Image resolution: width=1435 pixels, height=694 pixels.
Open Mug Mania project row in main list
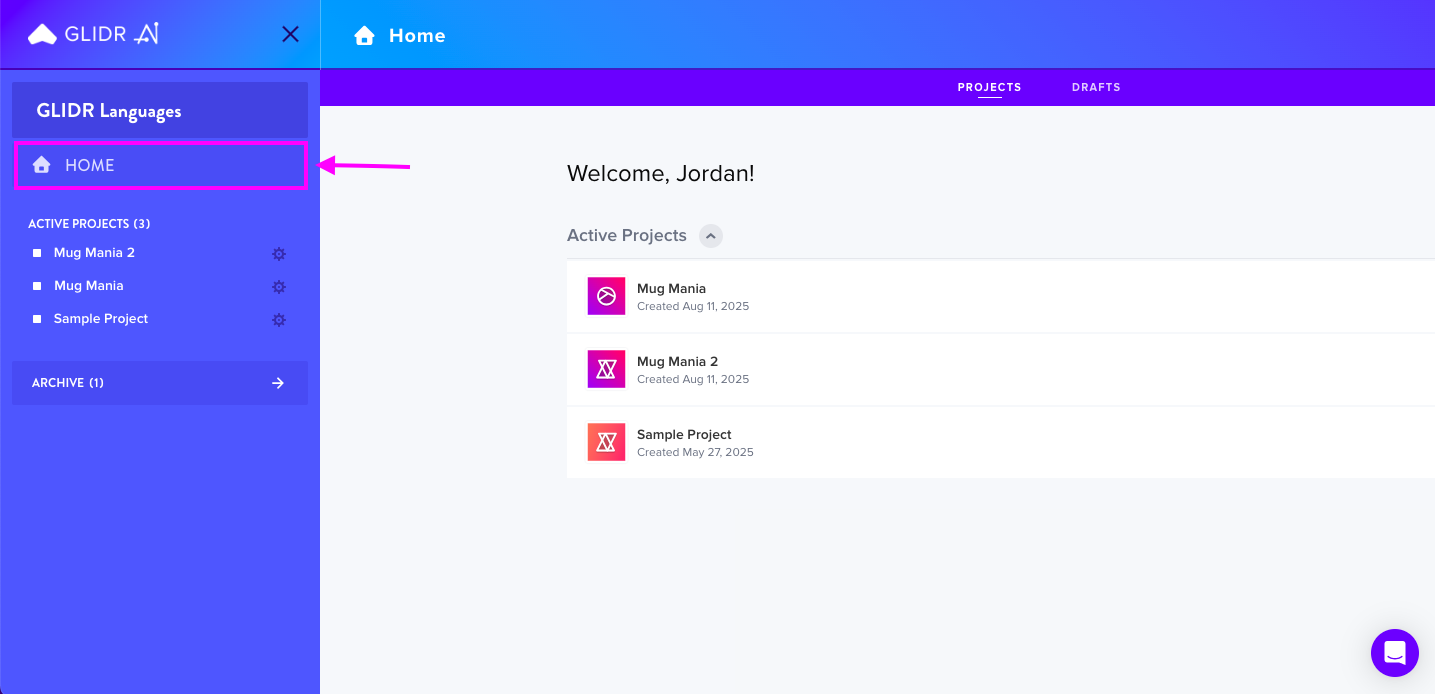point(1000,296)
